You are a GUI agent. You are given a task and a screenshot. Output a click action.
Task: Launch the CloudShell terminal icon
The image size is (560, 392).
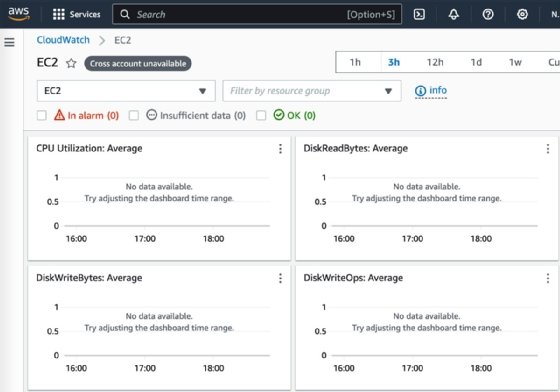(x=419, y=14)
